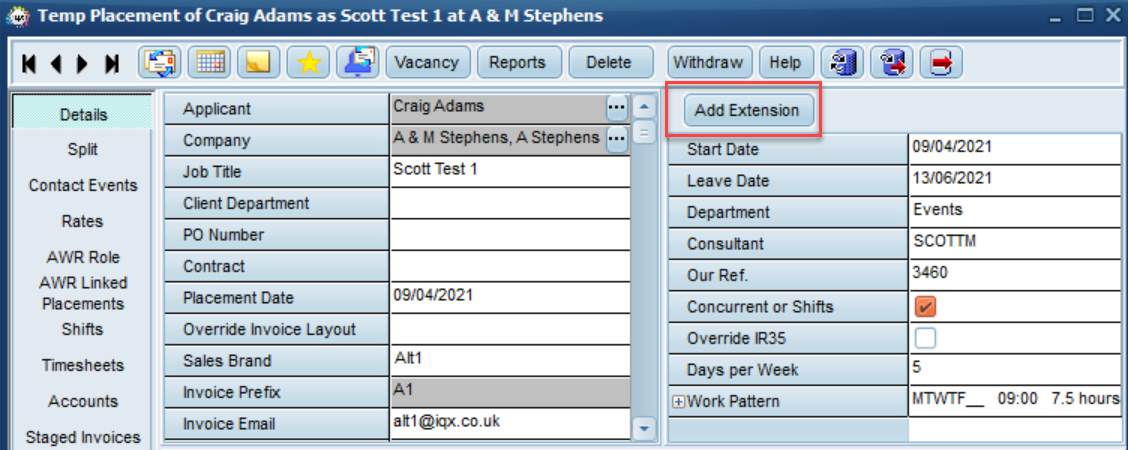1128x450 pixels.
Task: Tick the Override IR35 checkbox
Action: [x=925, y=338]
